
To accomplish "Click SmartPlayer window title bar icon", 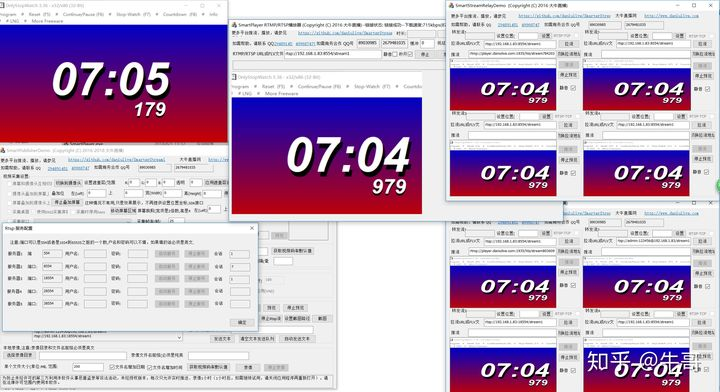I will pyautogui.click(x=234, y=25).
